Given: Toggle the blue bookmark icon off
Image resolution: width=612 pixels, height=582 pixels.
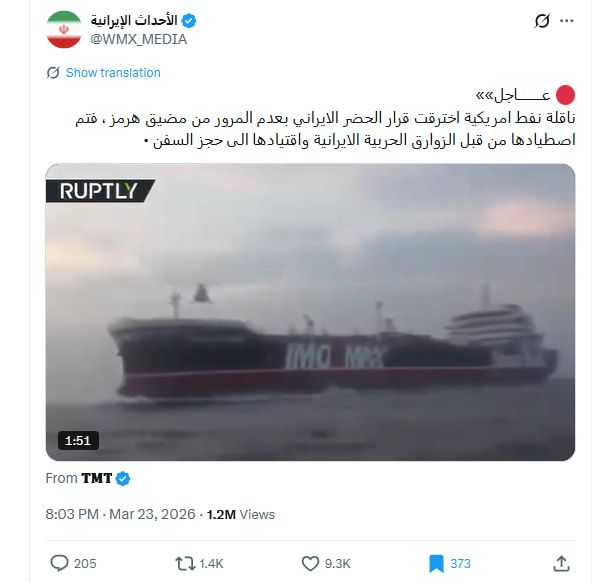Looking at the screenshot, I should pos(436,564).
